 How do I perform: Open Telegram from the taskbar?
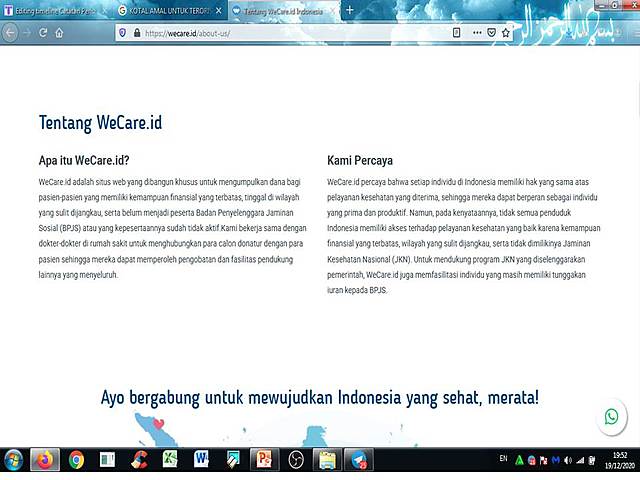(359, 460)
